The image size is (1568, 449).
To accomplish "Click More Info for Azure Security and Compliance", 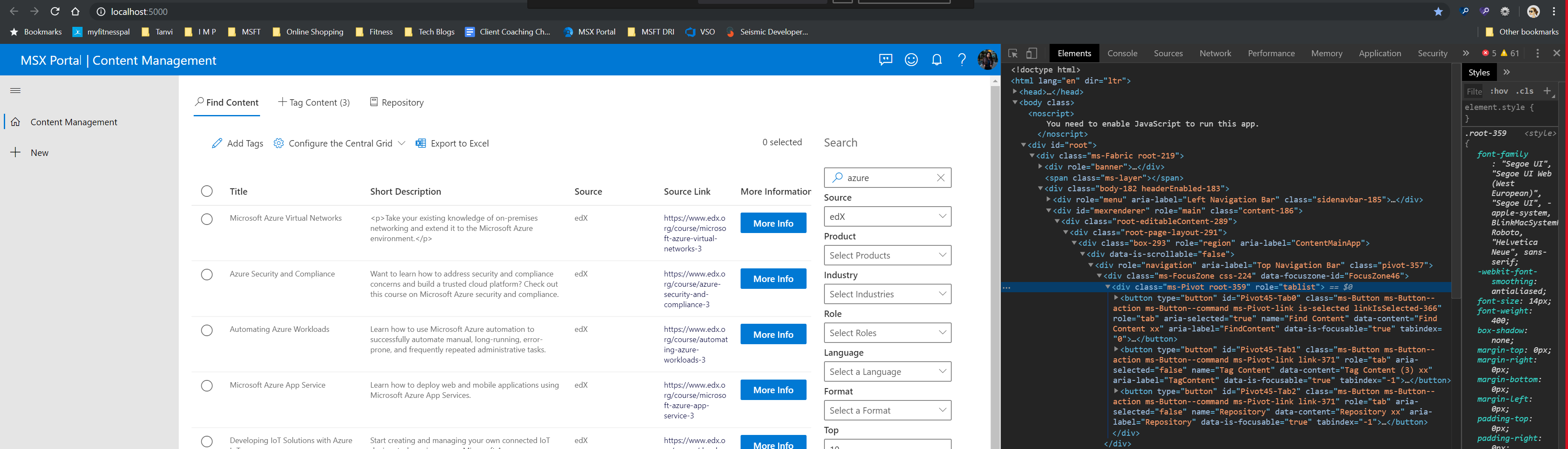I will [773, 279].
